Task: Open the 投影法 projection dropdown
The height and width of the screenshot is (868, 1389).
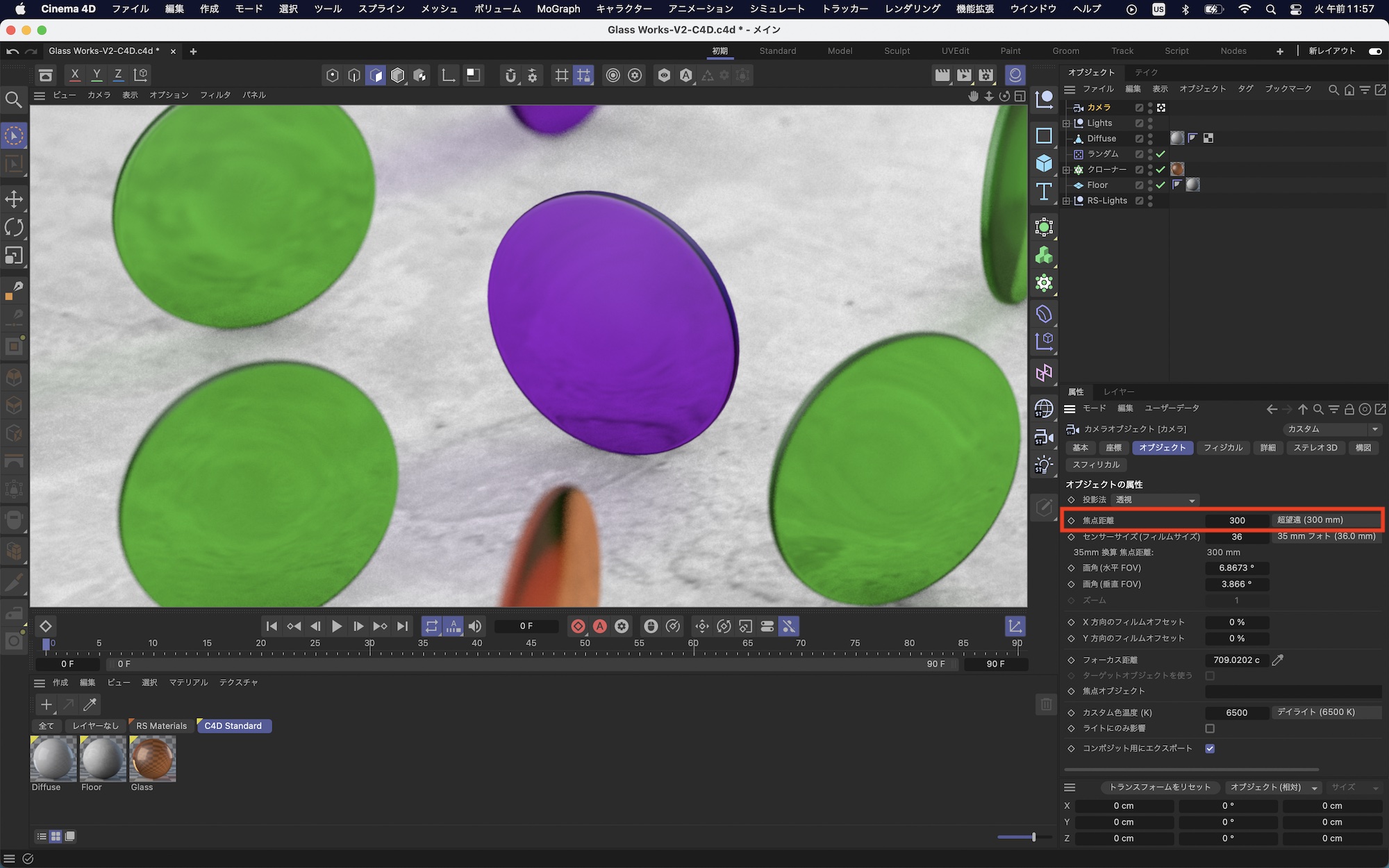Action: point(1156,500)
